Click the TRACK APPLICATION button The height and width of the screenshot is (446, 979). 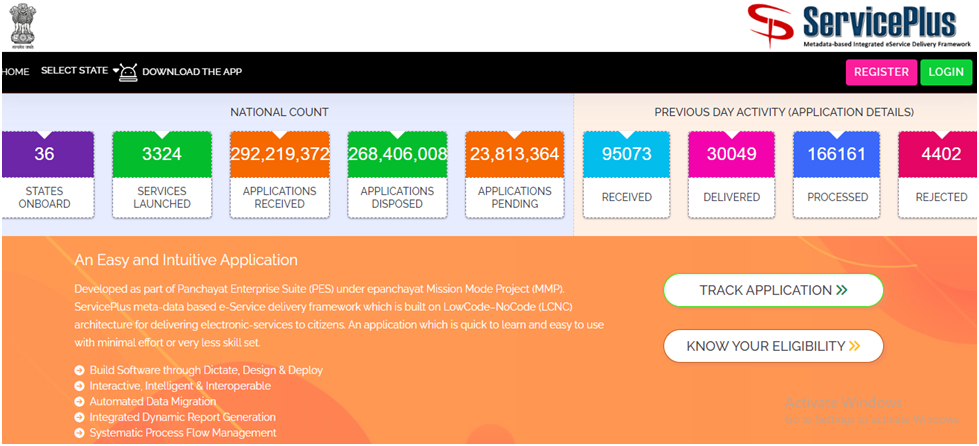tap(773, 290)
